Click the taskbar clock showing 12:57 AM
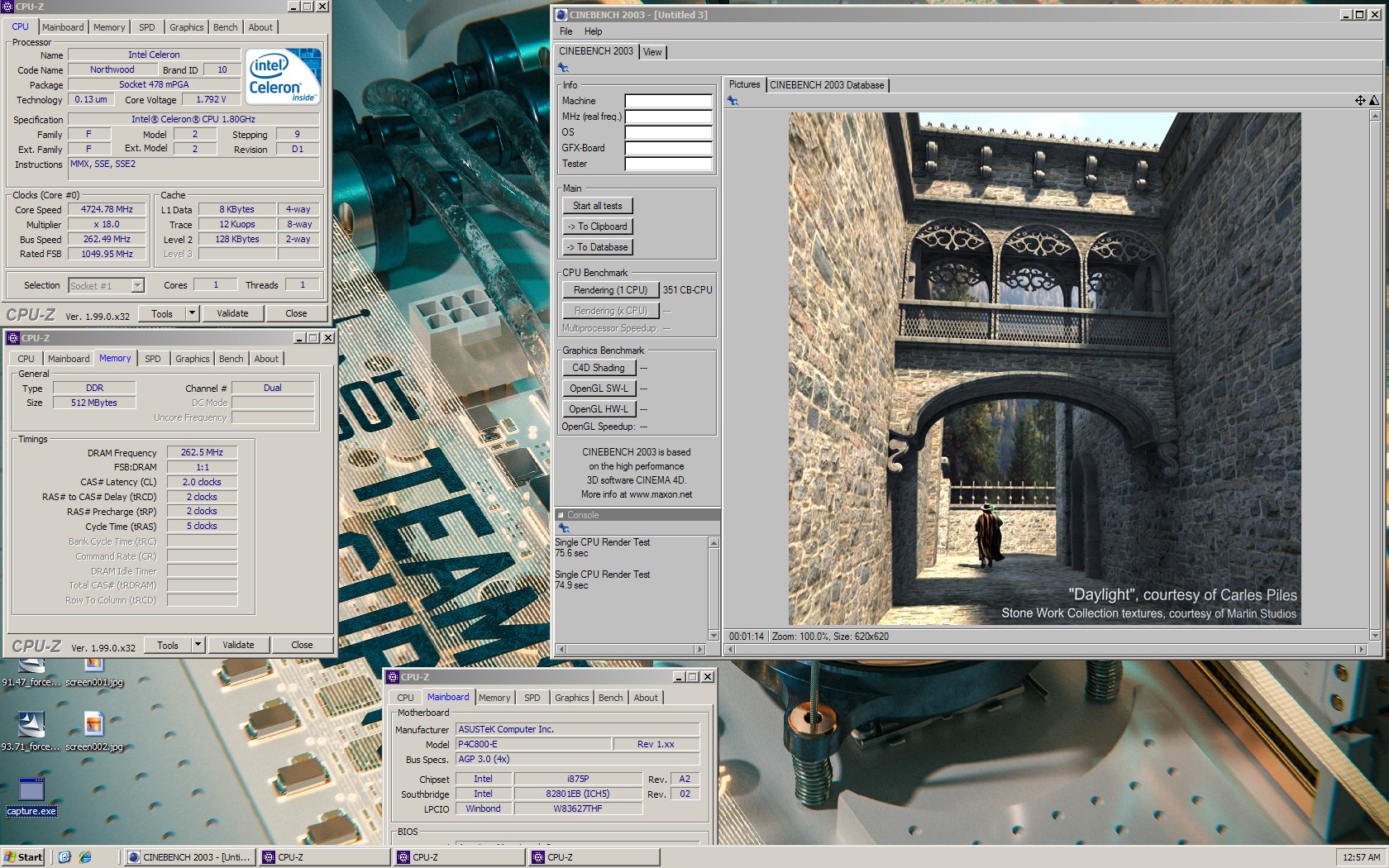Screen dimensions: 1389x868 [x=1361, y=857]
